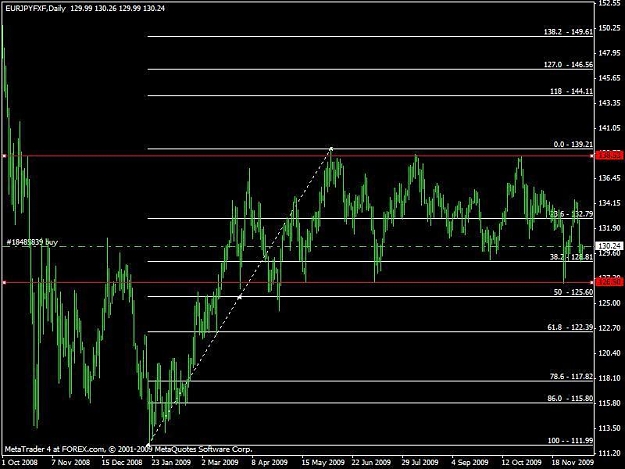
Task: Click left handle of lower red horizontal line
Action: (4, 283)
